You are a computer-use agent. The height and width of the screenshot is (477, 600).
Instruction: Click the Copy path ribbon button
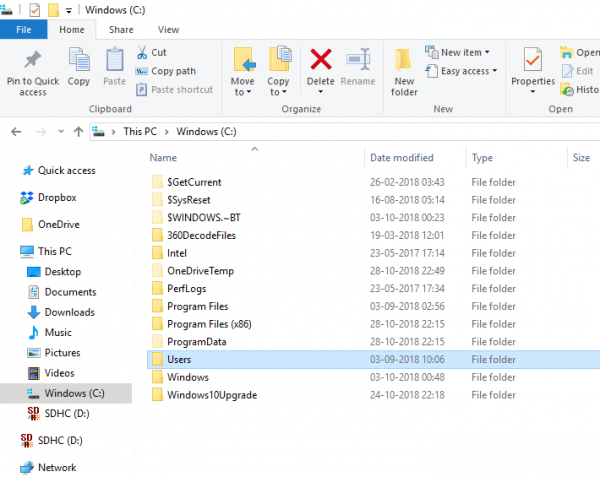coord(166,71)
